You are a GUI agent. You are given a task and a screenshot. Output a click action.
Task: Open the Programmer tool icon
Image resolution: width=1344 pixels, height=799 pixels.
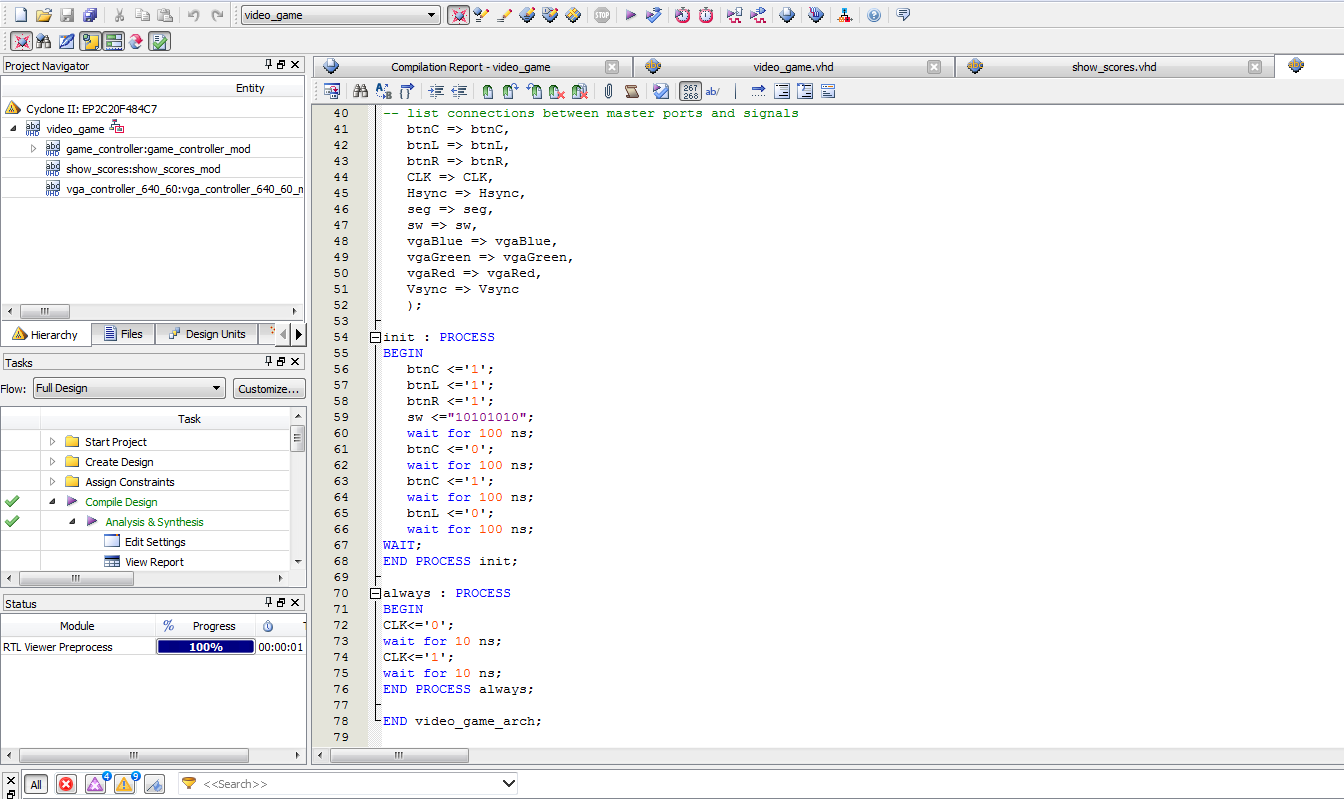coord(816,15)
